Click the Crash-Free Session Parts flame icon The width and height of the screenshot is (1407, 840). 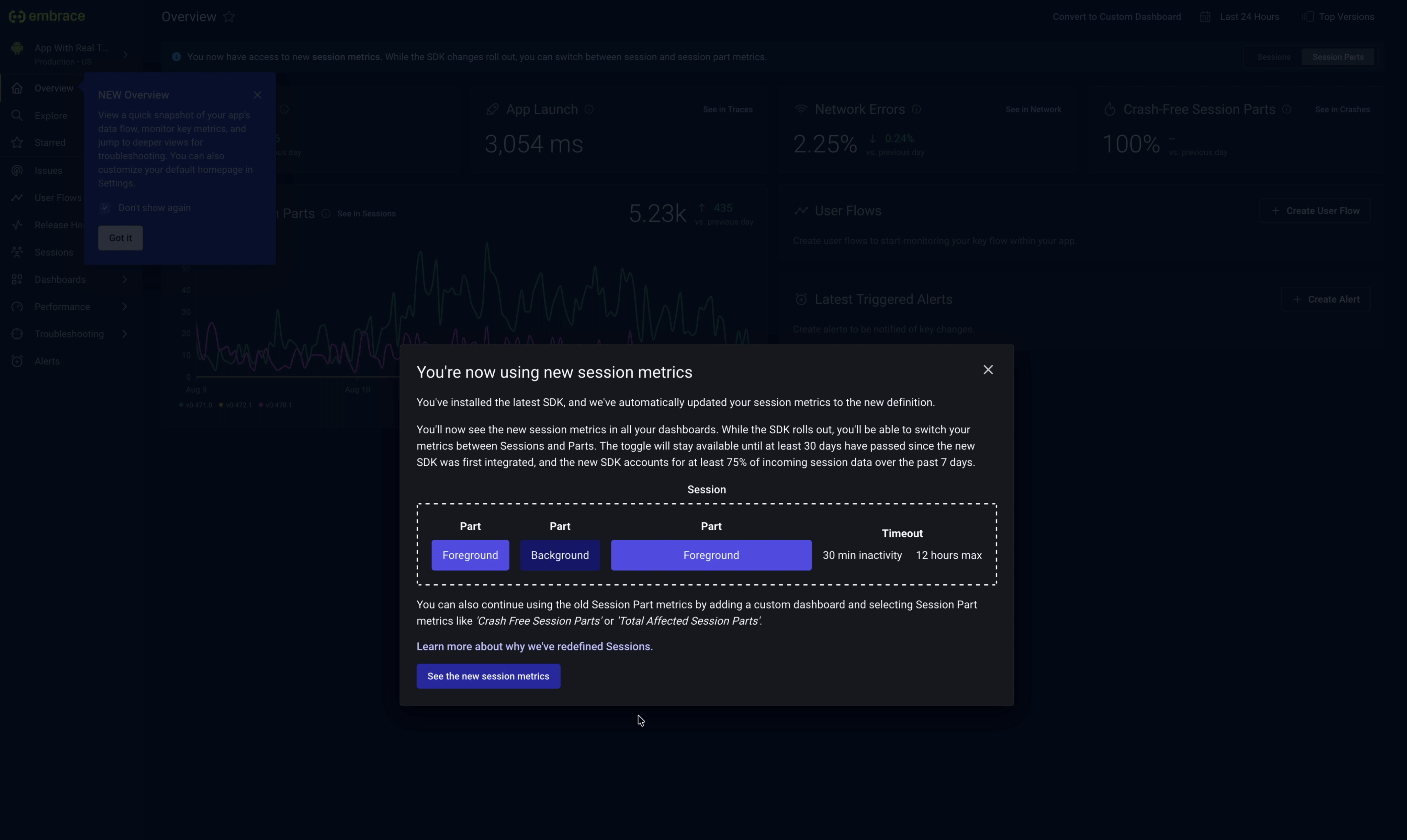(1109, 109)
